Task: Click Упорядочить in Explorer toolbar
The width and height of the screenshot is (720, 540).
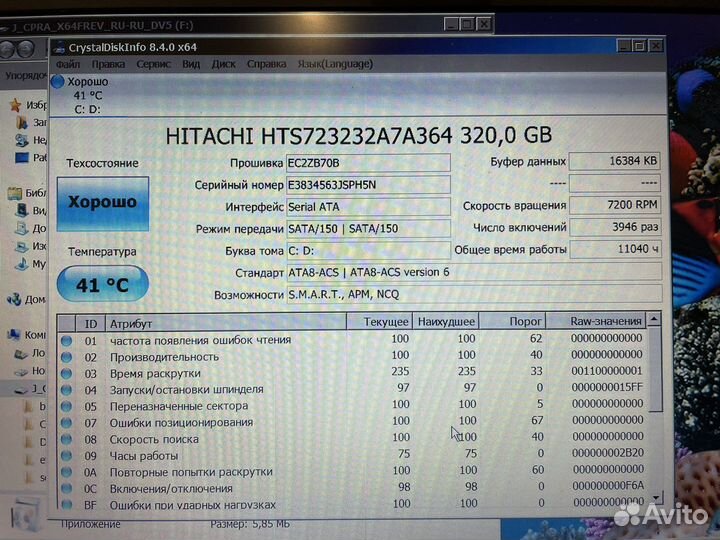Action: point(25,75)
